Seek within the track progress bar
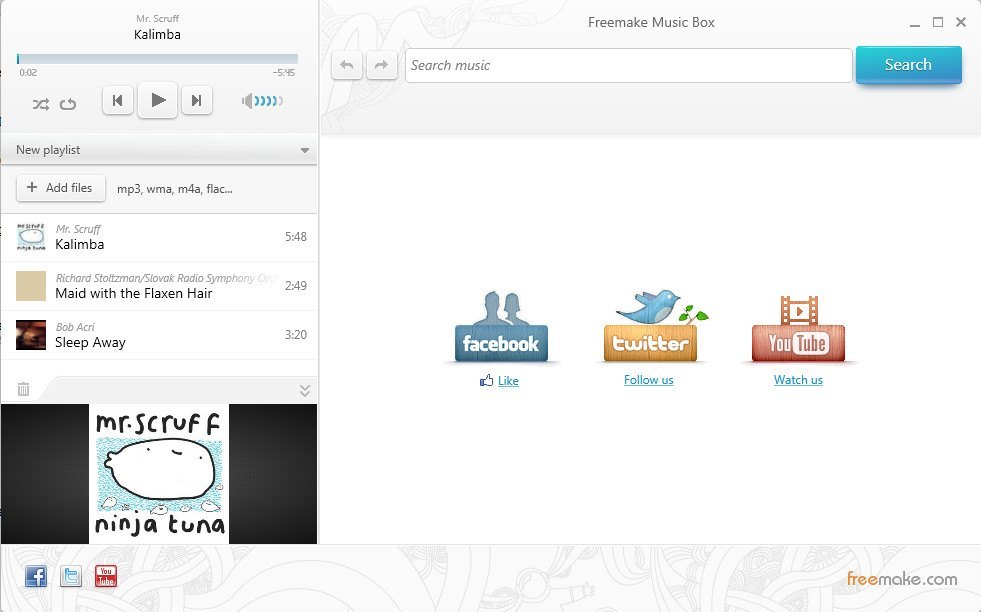The width and height of the screenshot is (981, 612). point(158,59)
